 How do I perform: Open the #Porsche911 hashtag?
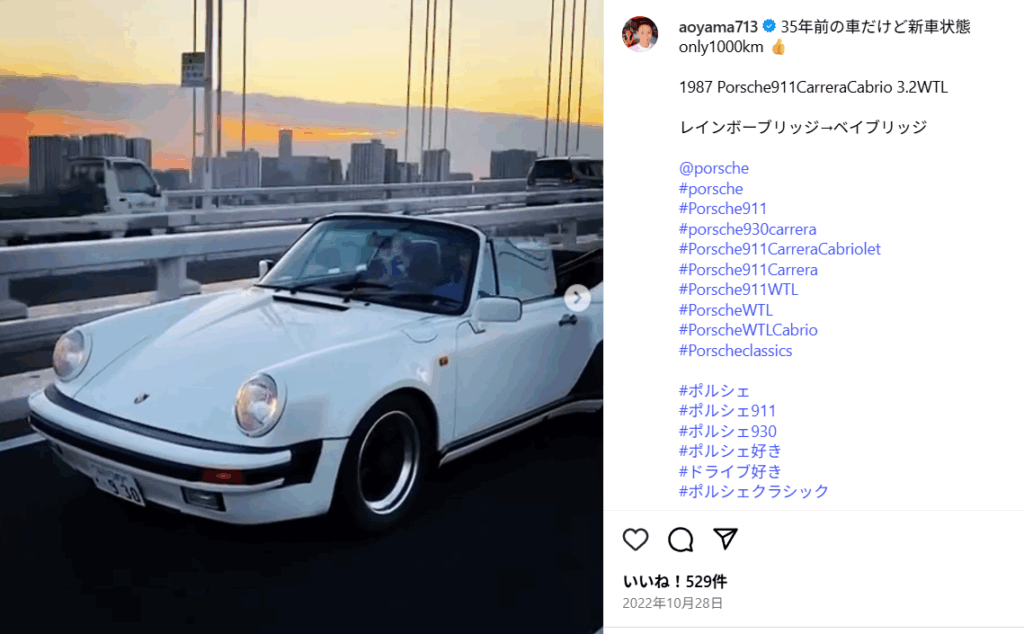[x=722, y=208]
